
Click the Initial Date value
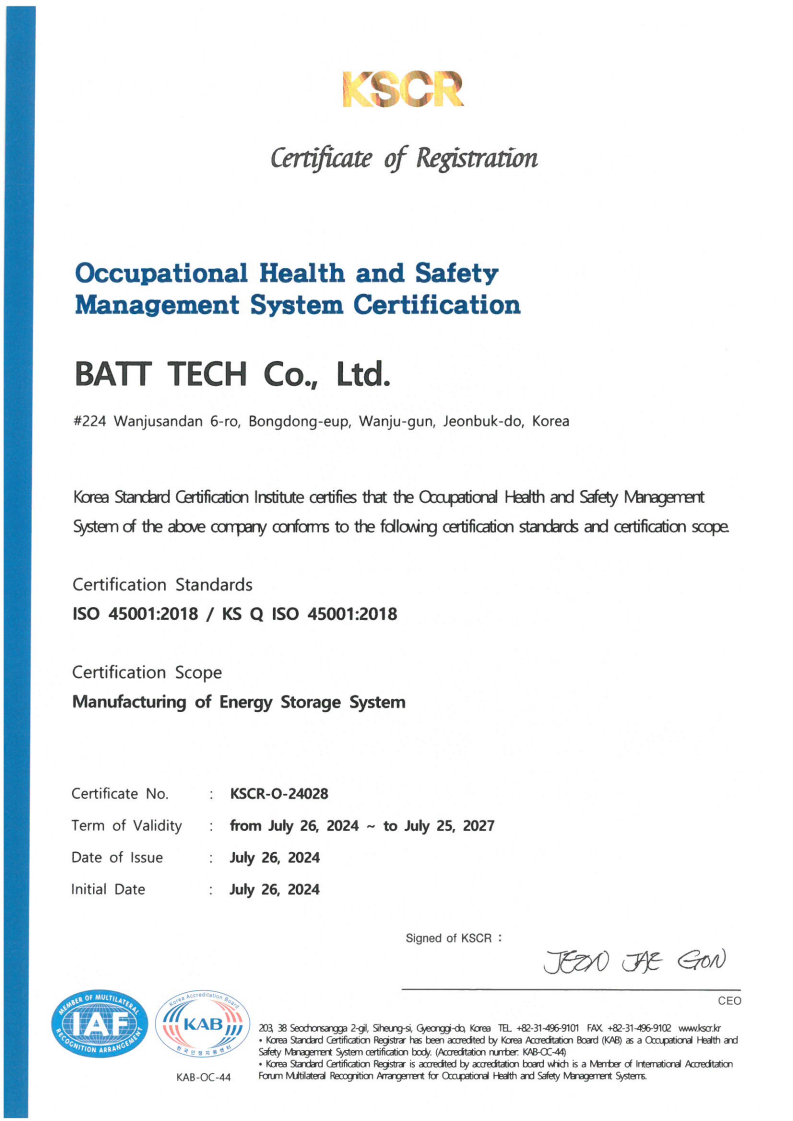[x=275, y=889]
